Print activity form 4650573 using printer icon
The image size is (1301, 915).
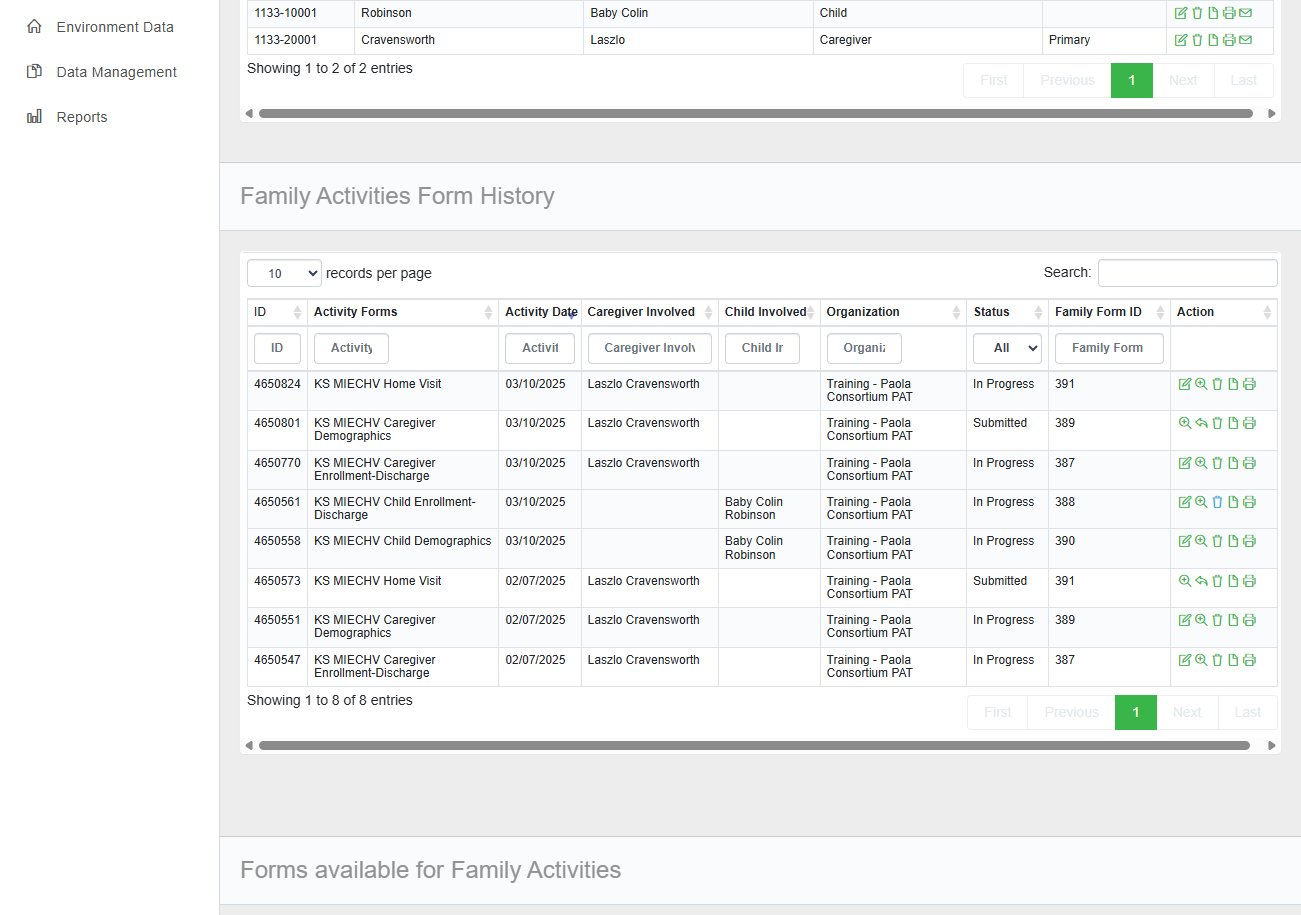coord(1249,581)
